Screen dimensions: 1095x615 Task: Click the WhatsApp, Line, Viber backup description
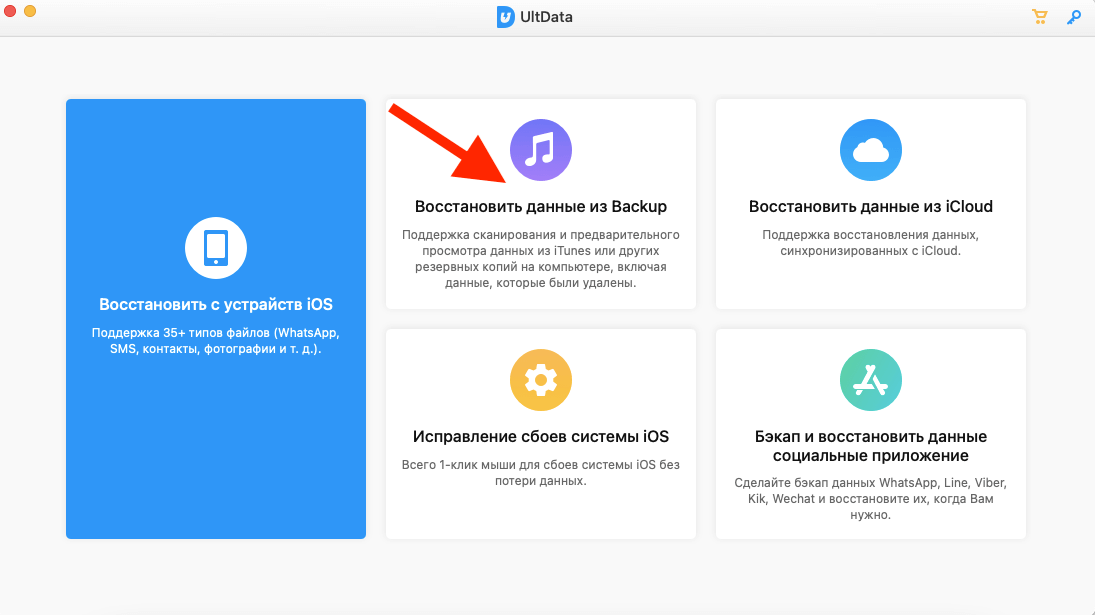[870, 499]
